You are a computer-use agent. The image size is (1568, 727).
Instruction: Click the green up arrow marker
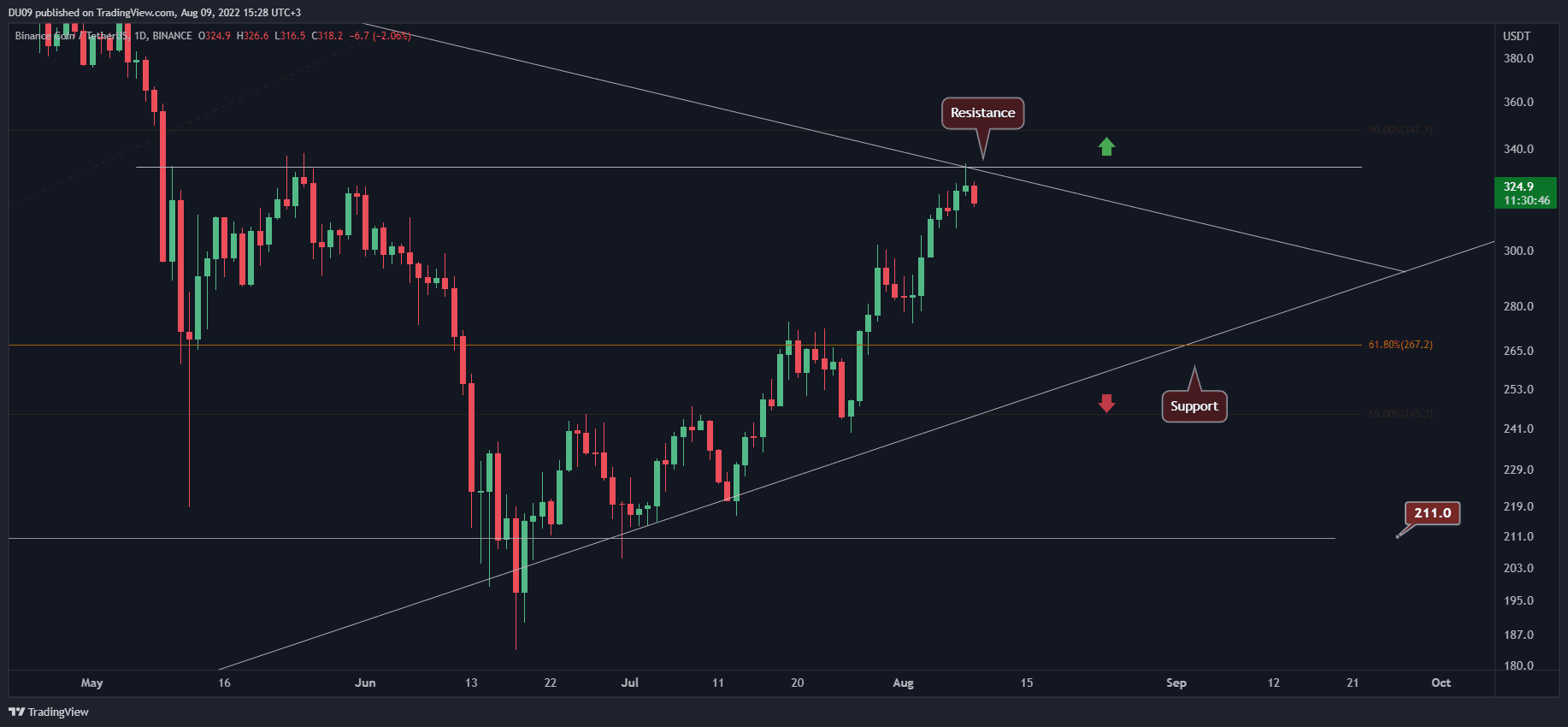(1106, 147)
